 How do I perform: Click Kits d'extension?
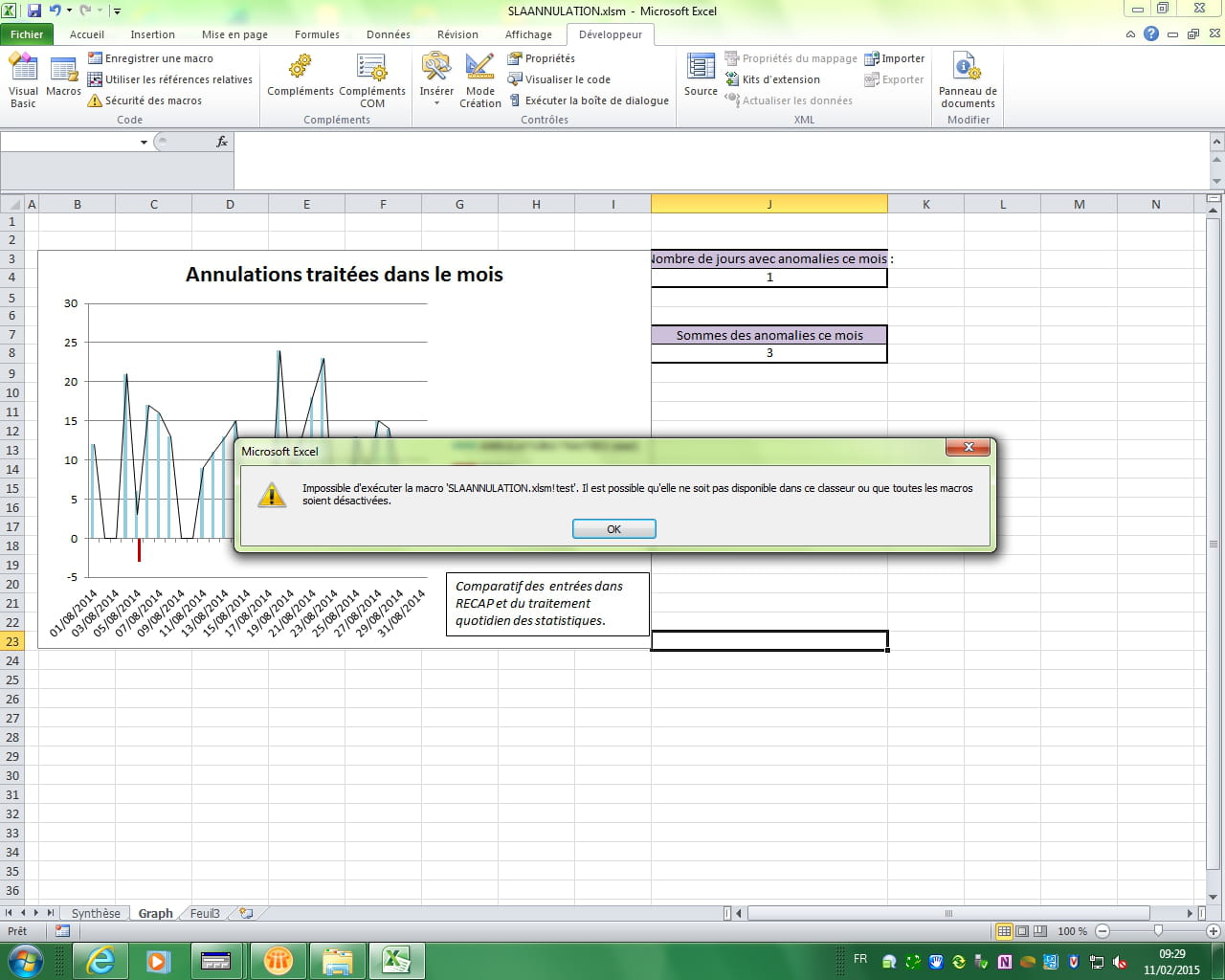(x=771, y=79)
